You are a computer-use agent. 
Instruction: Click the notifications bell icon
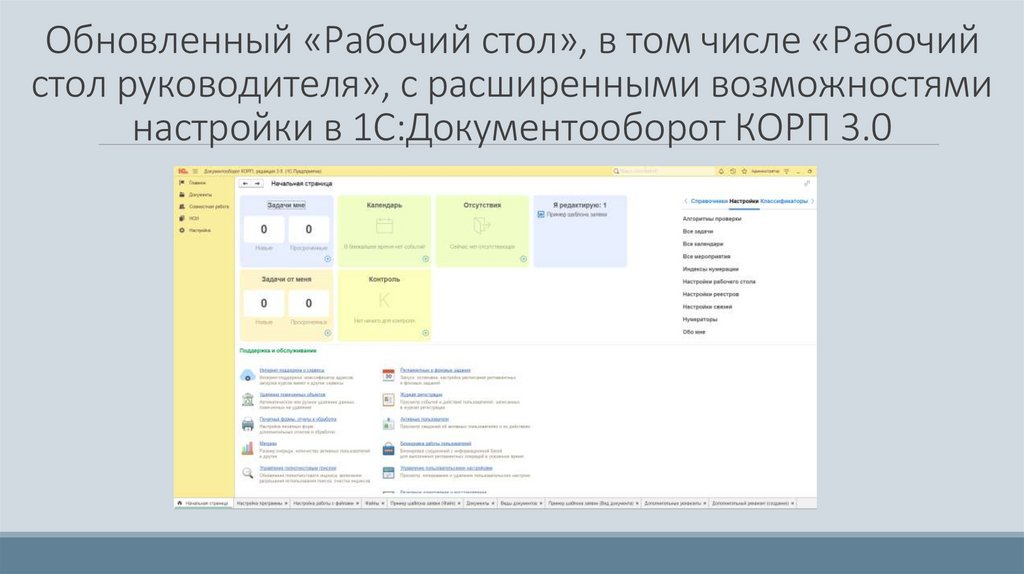[721, 171]
